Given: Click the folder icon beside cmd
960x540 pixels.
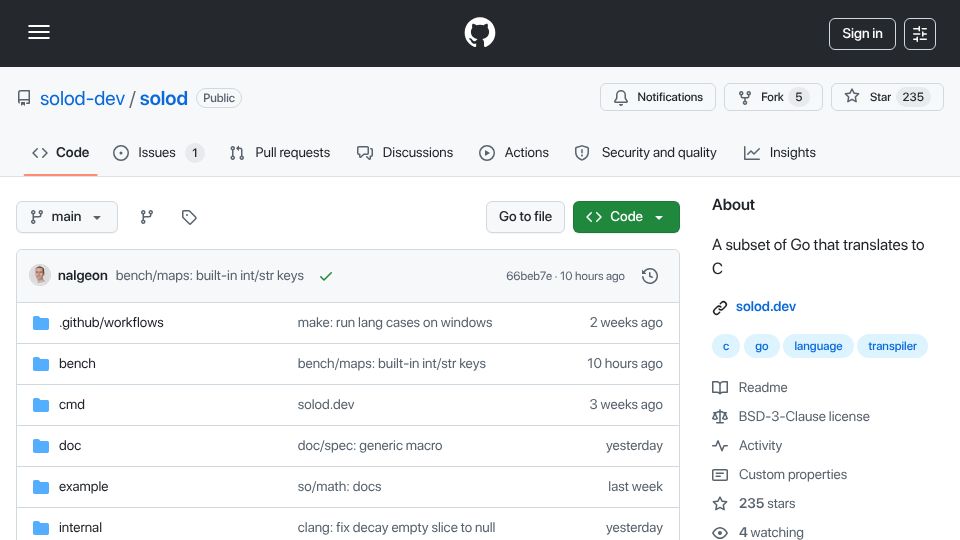Looking at the screenshot, I should point(40,405).
